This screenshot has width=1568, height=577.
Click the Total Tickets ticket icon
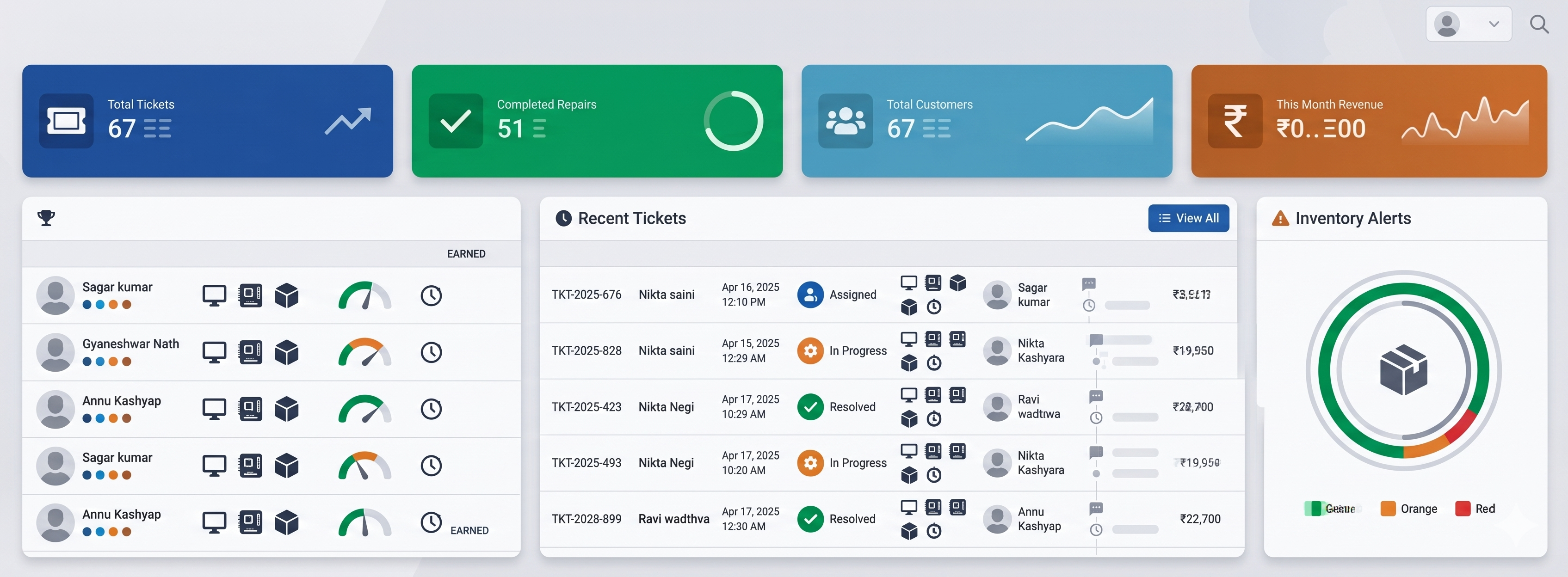66,121
